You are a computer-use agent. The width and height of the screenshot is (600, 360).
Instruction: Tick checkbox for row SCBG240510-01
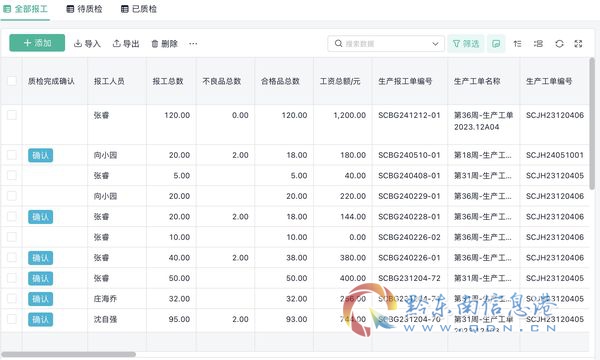(x=12, y=155)
